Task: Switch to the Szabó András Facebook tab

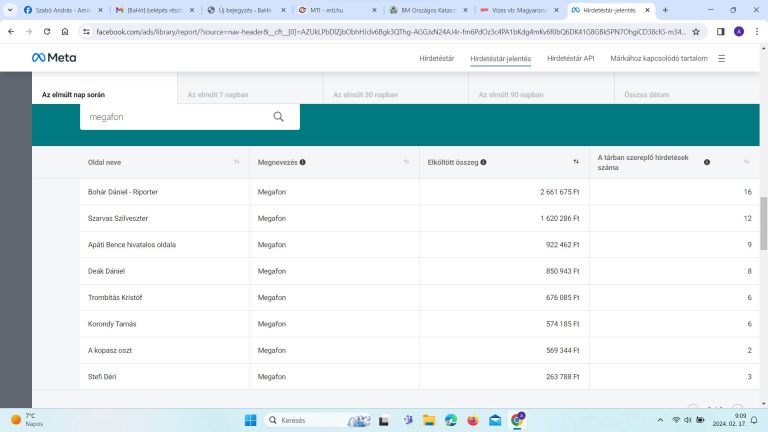Action: [63, 10]
